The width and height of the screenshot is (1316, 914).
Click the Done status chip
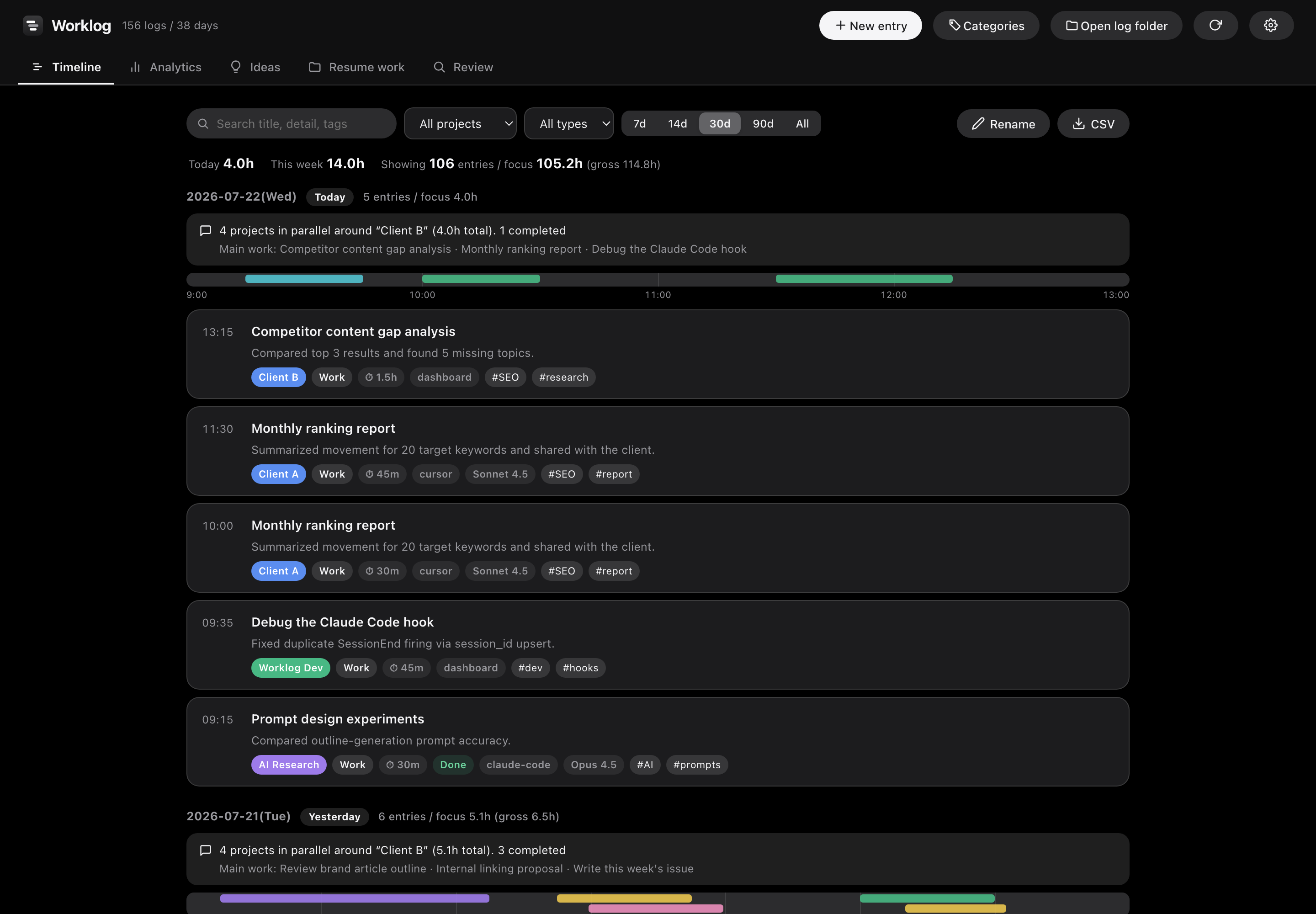click(x=453, y=765)
